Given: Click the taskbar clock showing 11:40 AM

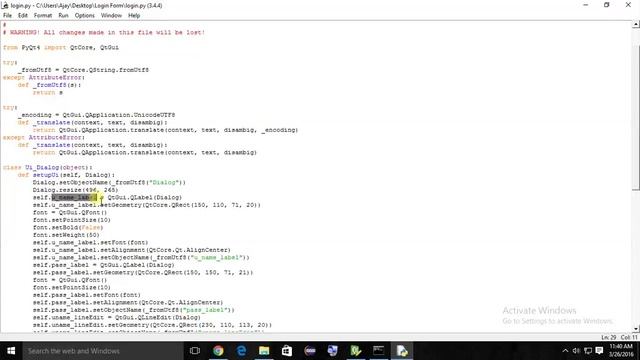Looking at the screenshot, I should click(x=621, y=351).
